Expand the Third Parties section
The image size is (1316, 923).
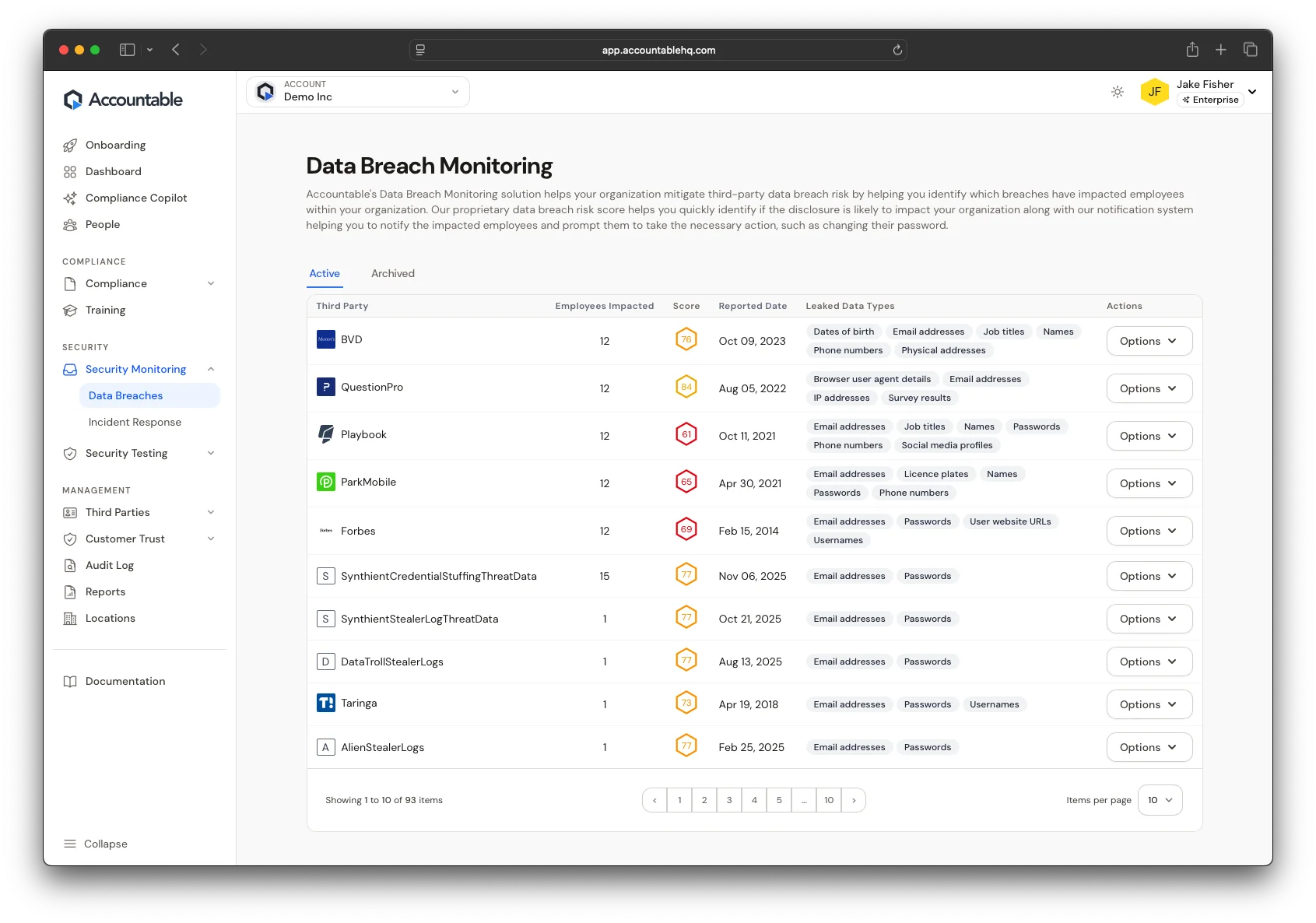click(x=211, y=513)
